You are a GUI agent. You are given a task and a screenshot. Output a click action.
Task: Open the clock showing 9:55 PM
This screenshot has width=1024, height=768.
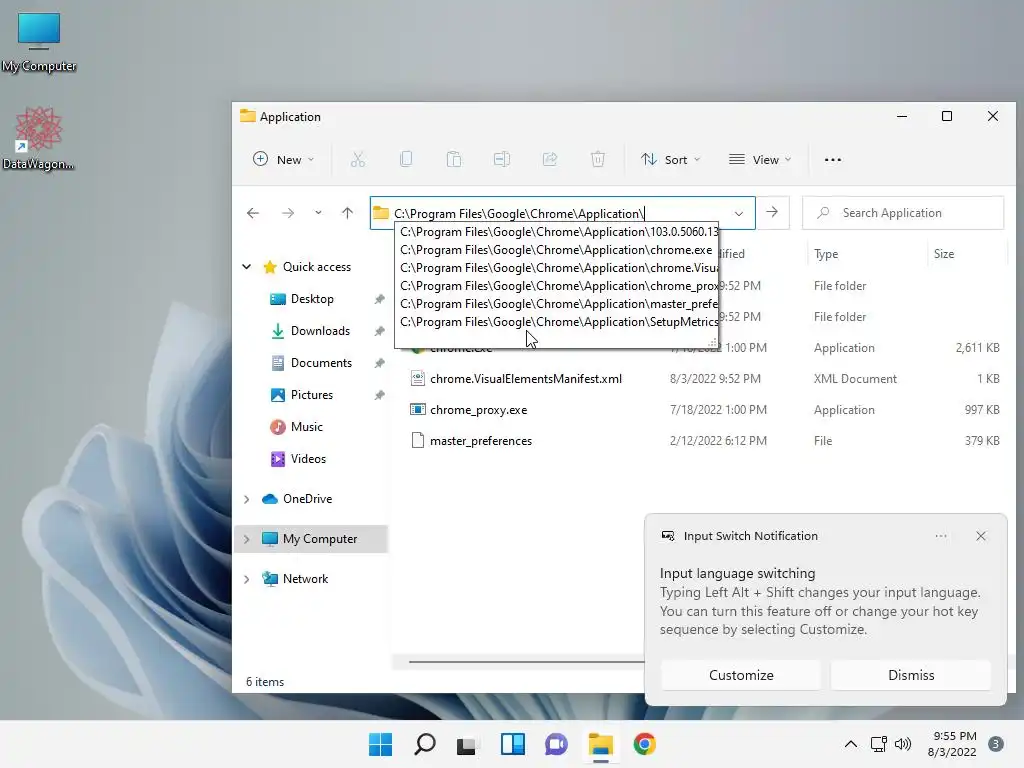coord(952,744)
